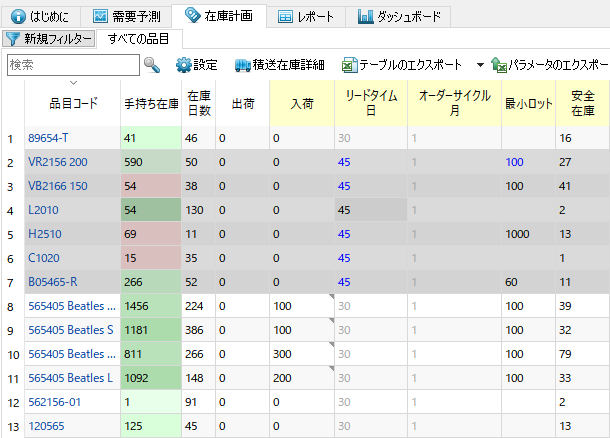
Task: Select green 手持ち在庫 cell showing 1456
Action: click(x=151, y=305)
